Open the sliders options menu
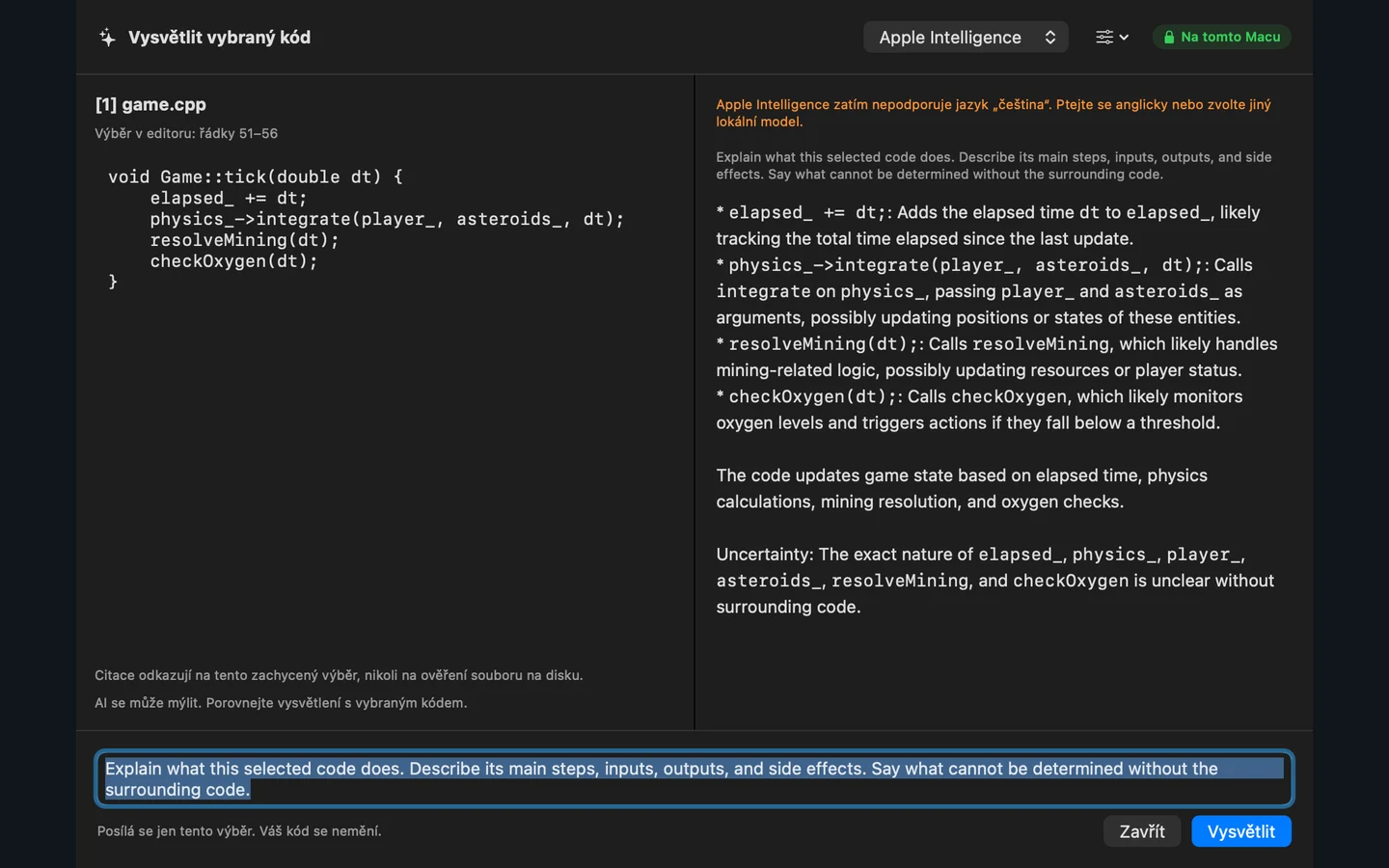The image size is (1389, 868). point(1111,38)
